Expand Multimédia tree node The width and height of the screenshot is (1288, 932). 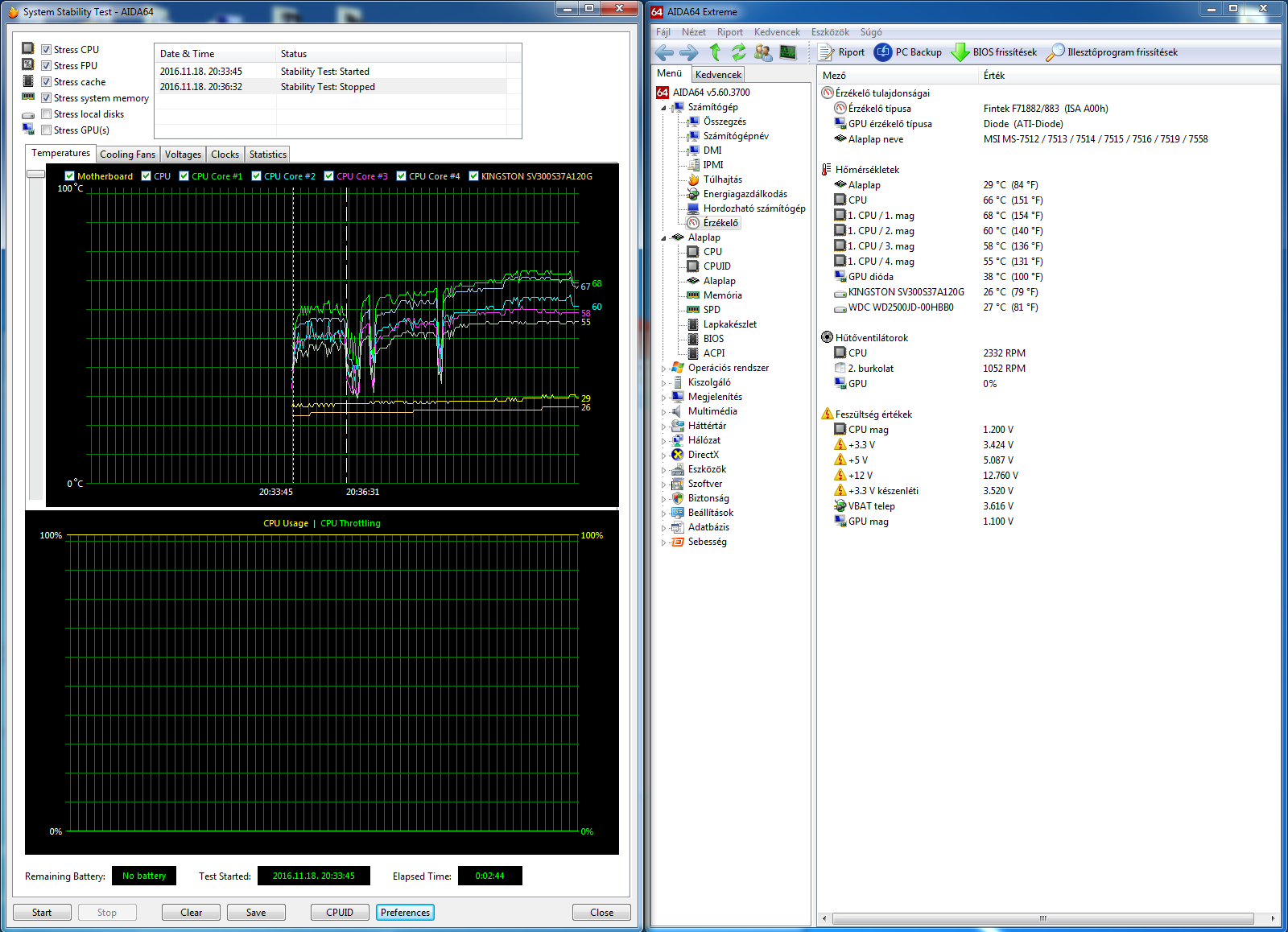664,412
